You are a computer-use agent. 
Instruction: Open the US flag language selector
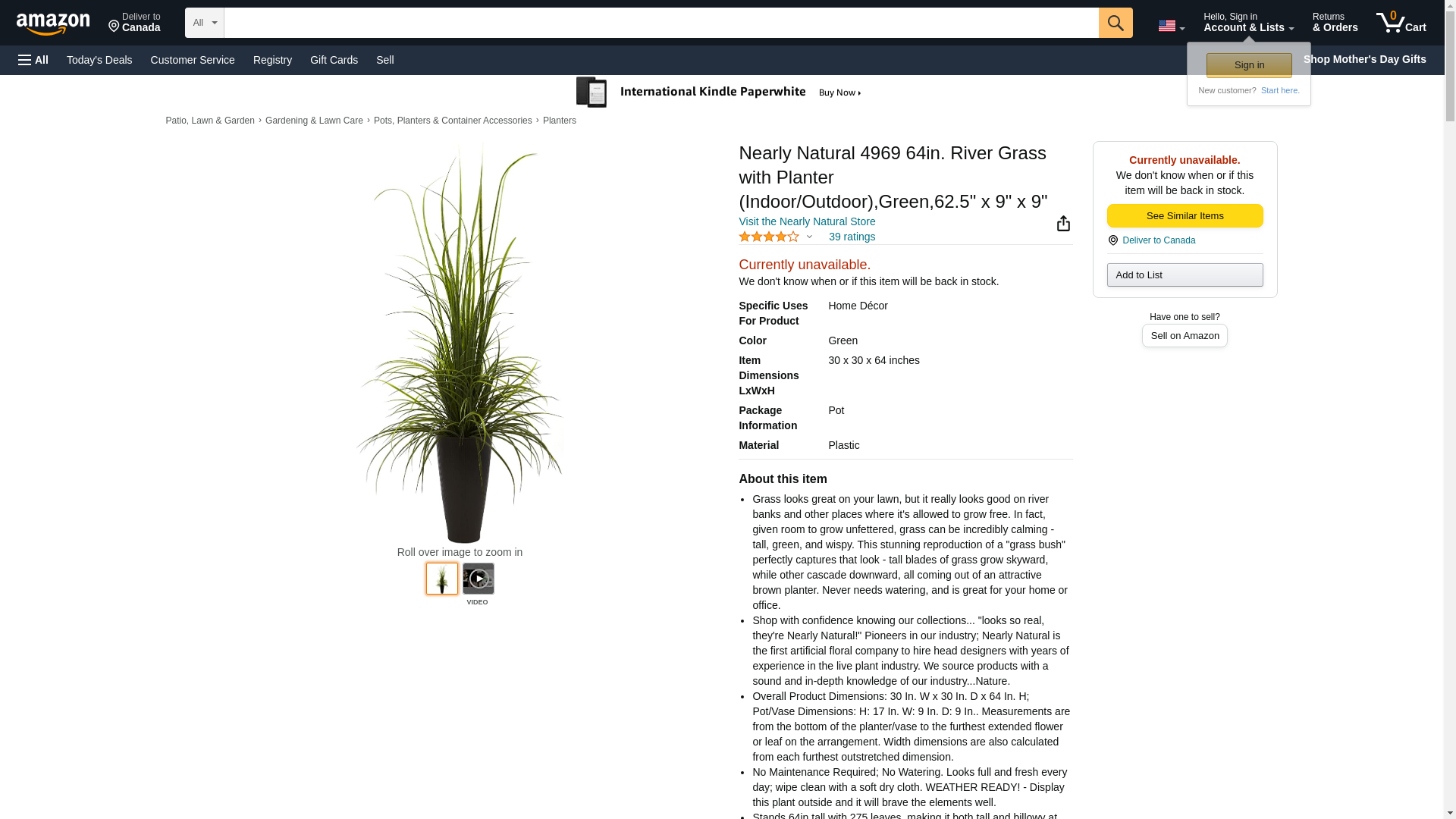1171,26
